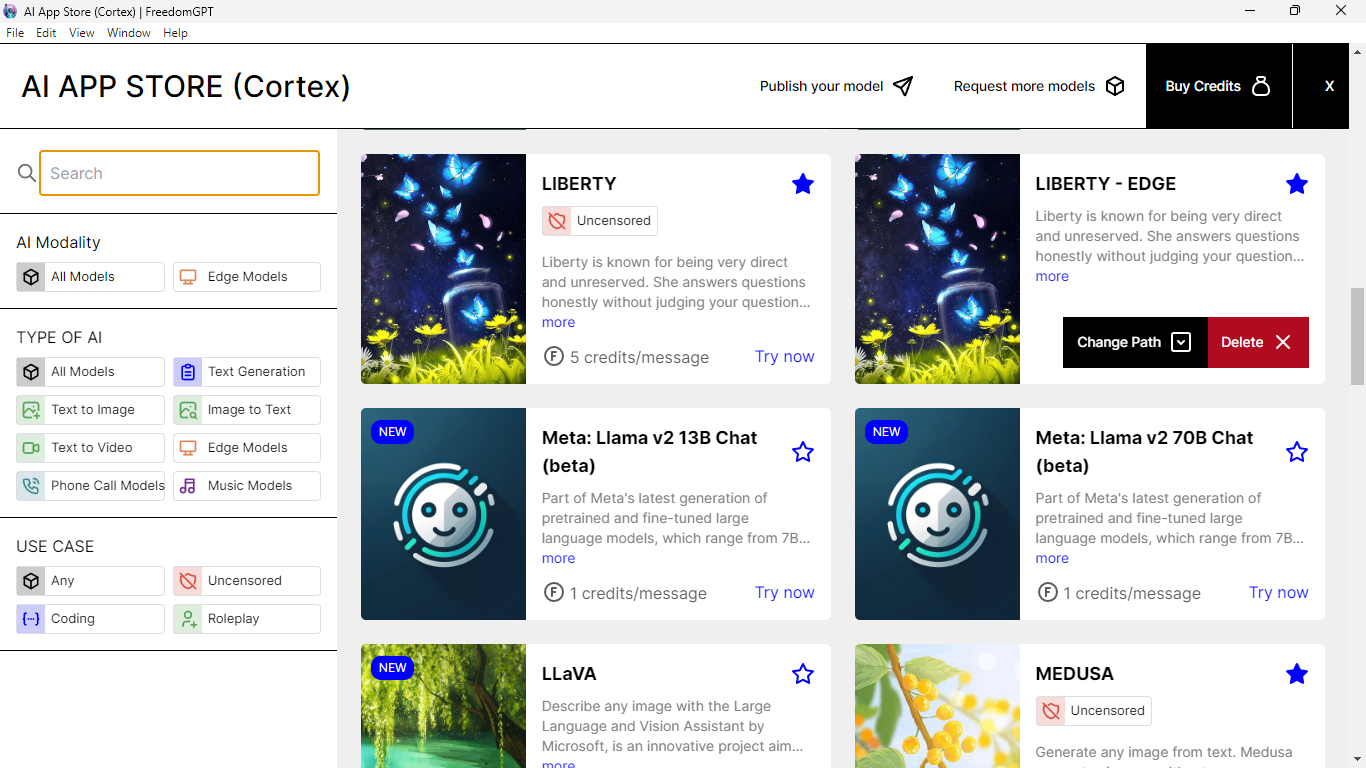Click the Buy Credits money bag icon
This screenshot has height=768, width=1366.
[1261, 86]
